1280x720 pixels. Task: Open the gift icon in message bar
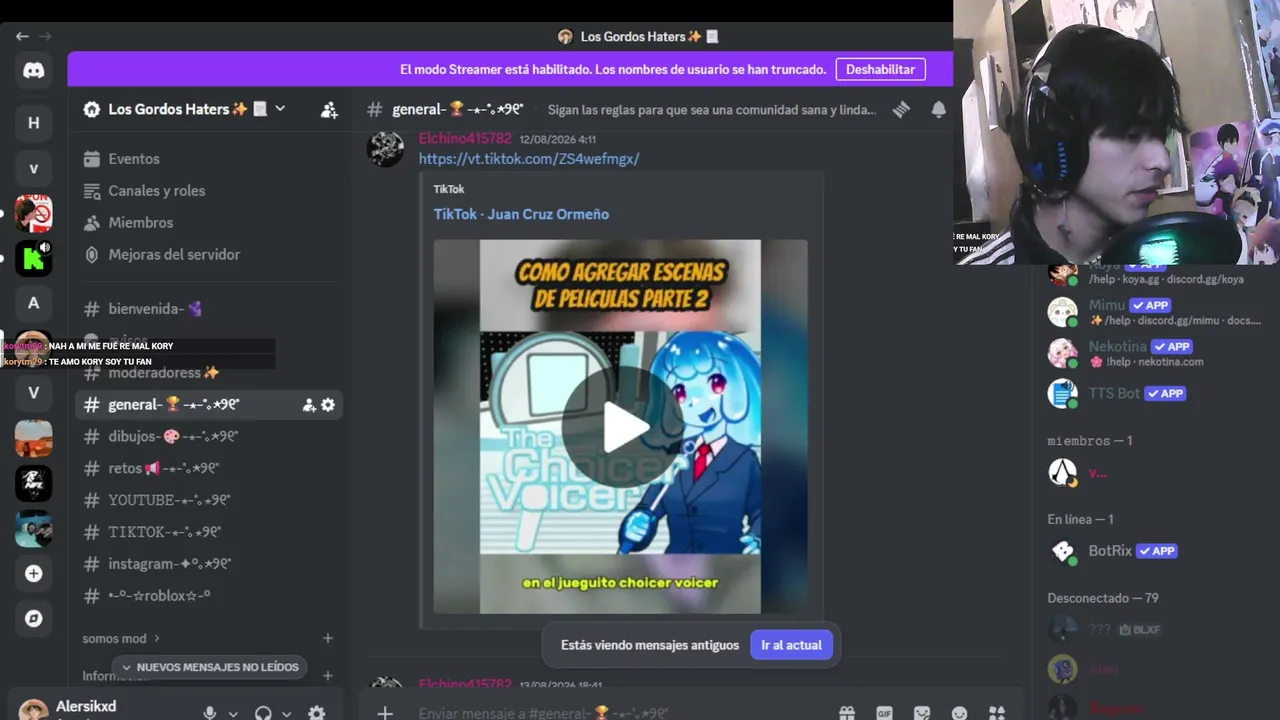click(847, 713)
